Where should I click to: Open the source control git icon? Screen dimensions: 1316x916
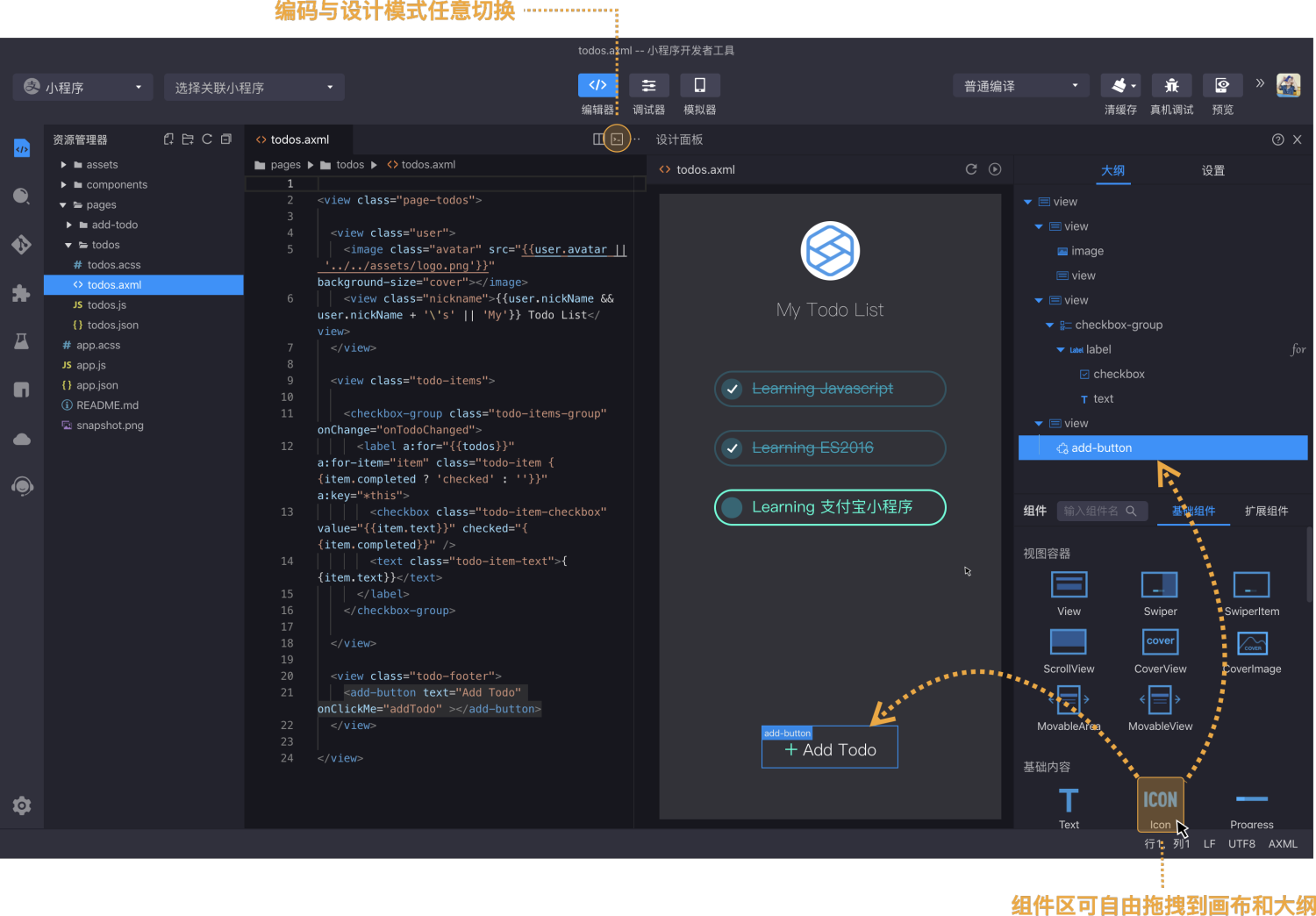point(22,244)
